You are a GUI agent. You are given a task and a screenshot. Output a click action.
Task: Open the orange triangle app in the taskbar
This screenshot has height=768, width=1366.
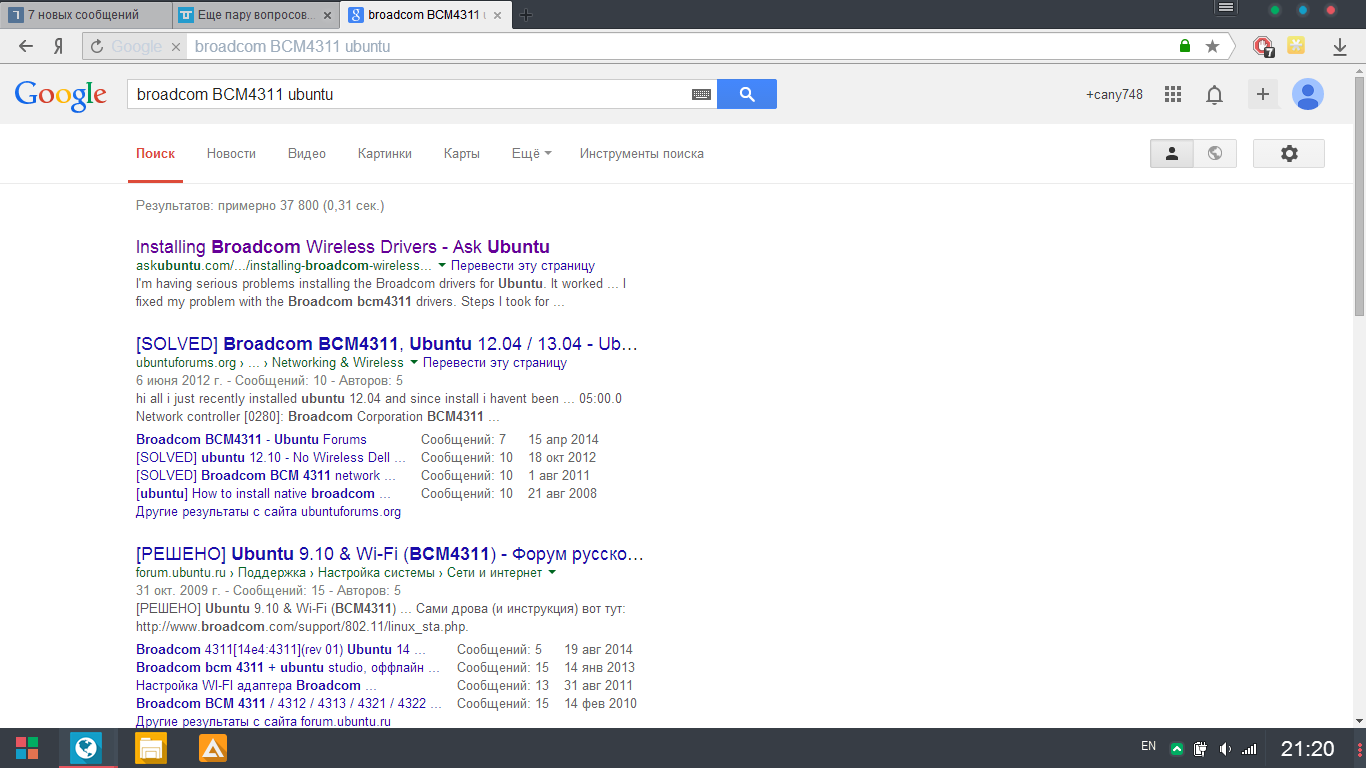tap(213, 748)
